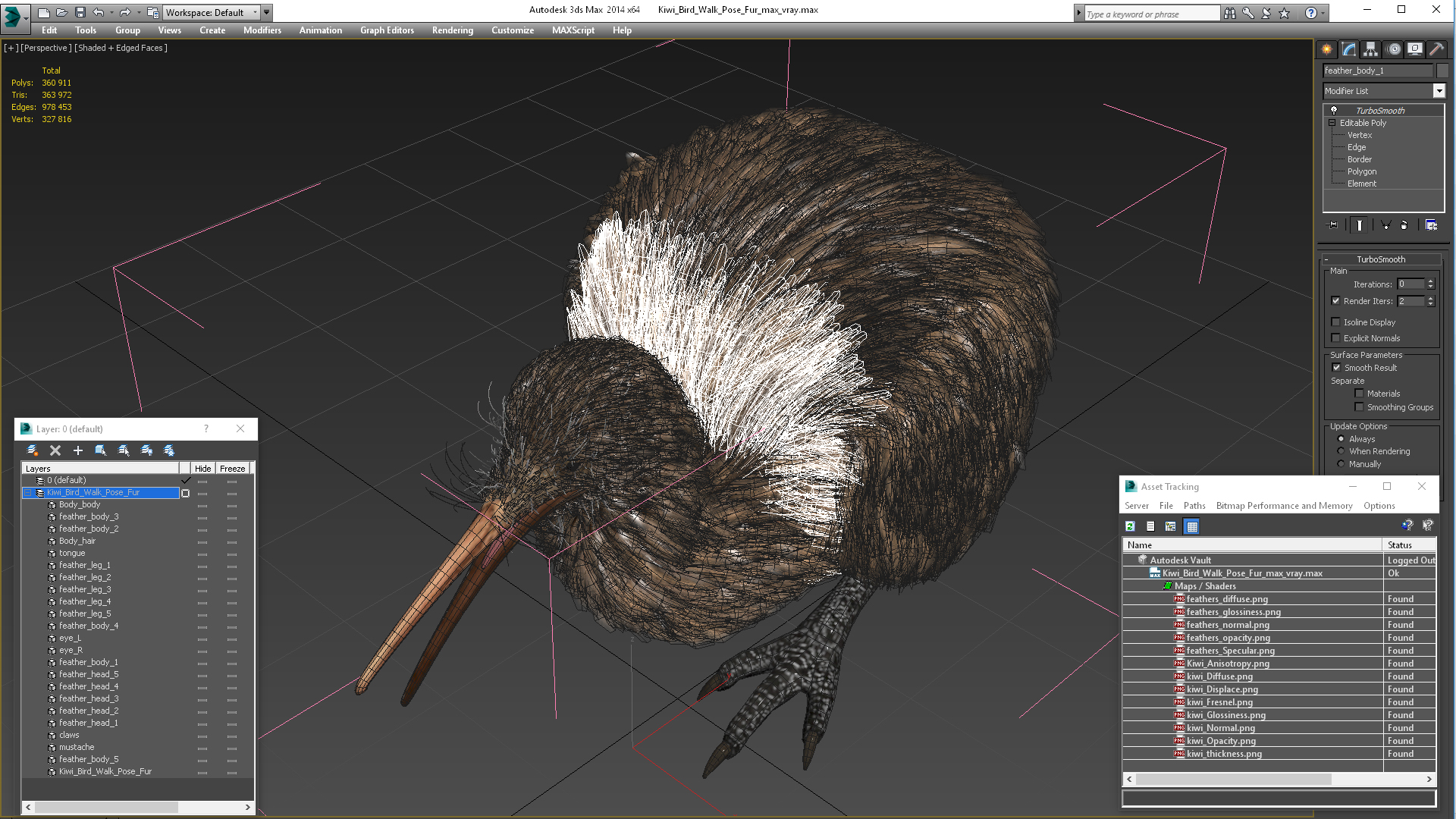Viewport: 1456px width, 819px height.
Task: Click Refresh icon in Asset Tracking
Action: coord(1130,526)
